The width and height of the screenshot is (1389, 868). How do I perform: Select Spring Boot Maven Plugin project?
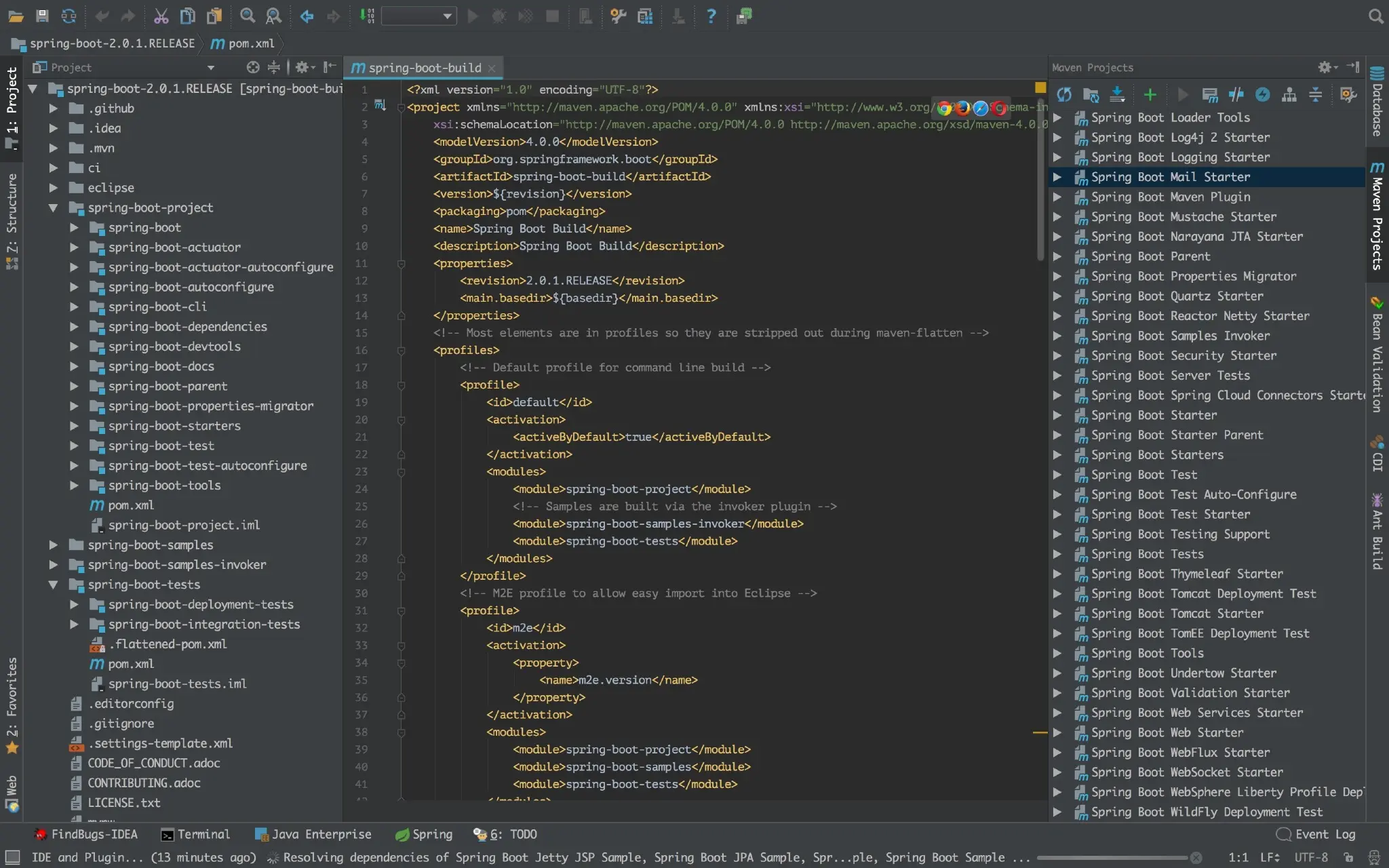1170,197
